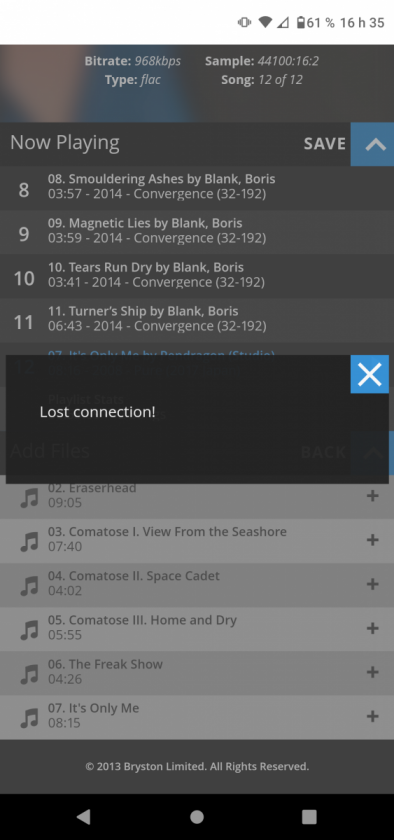This screenshot has height=840, width=394.
Task: Tap Android back navigation button
Action: coord(84,816)
